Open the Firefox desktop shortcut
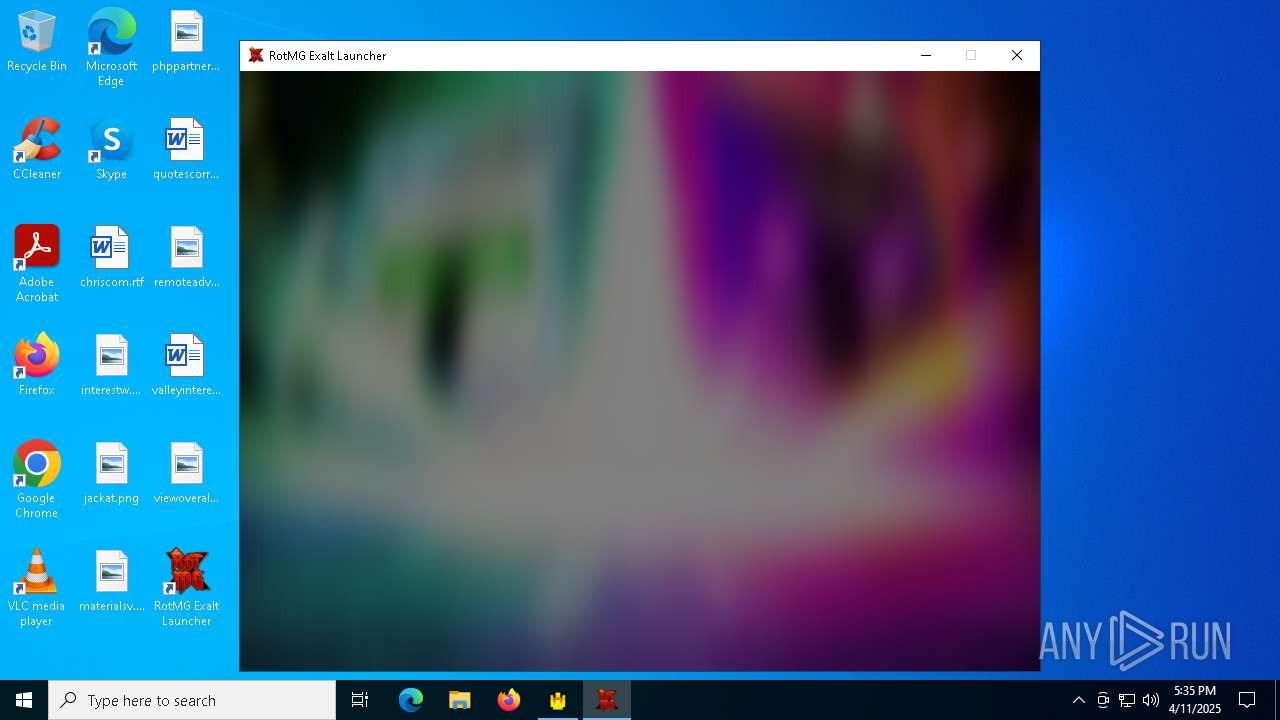Image resolution: width=1280 pixels, height=720 pixels. tap(37, 366)
